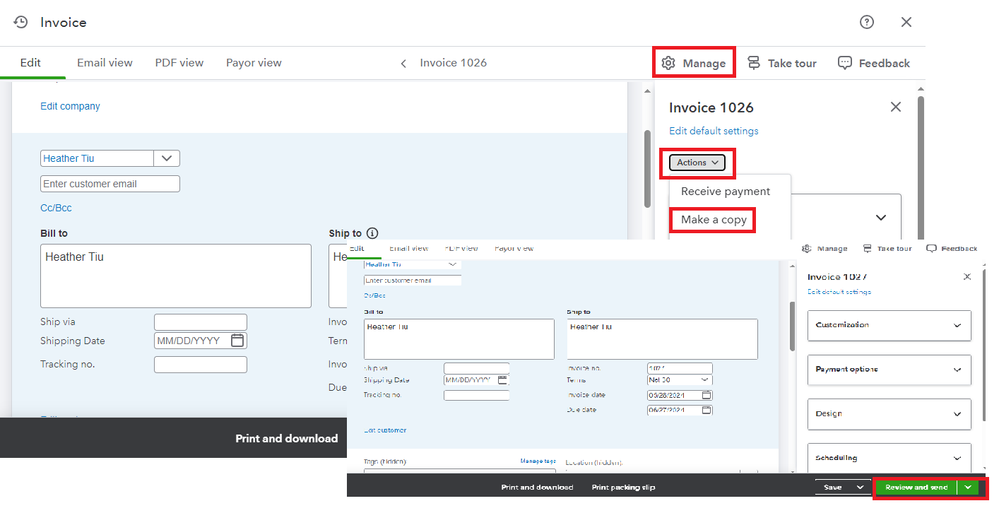
Task: Click Bill to address box in Invoice 1026
Action: pyautogui.click(x=176, y=276)
